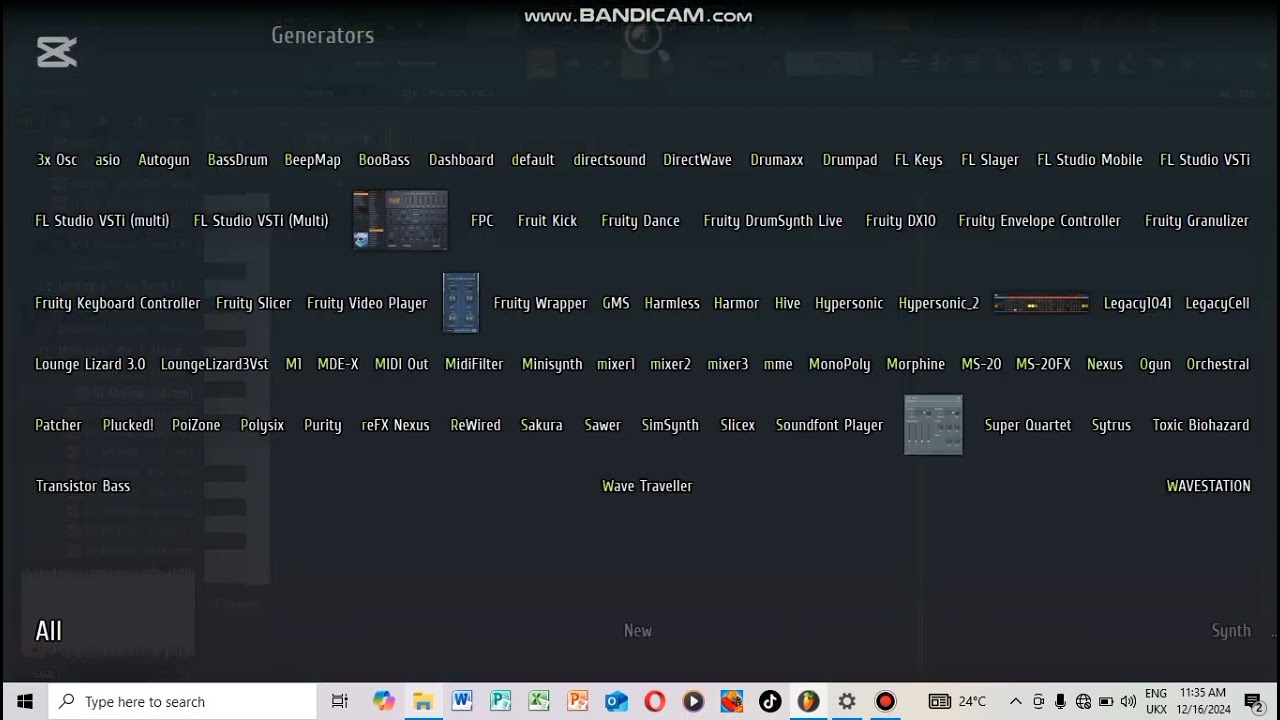Select the FL Keys instrument

click(918, 160)
